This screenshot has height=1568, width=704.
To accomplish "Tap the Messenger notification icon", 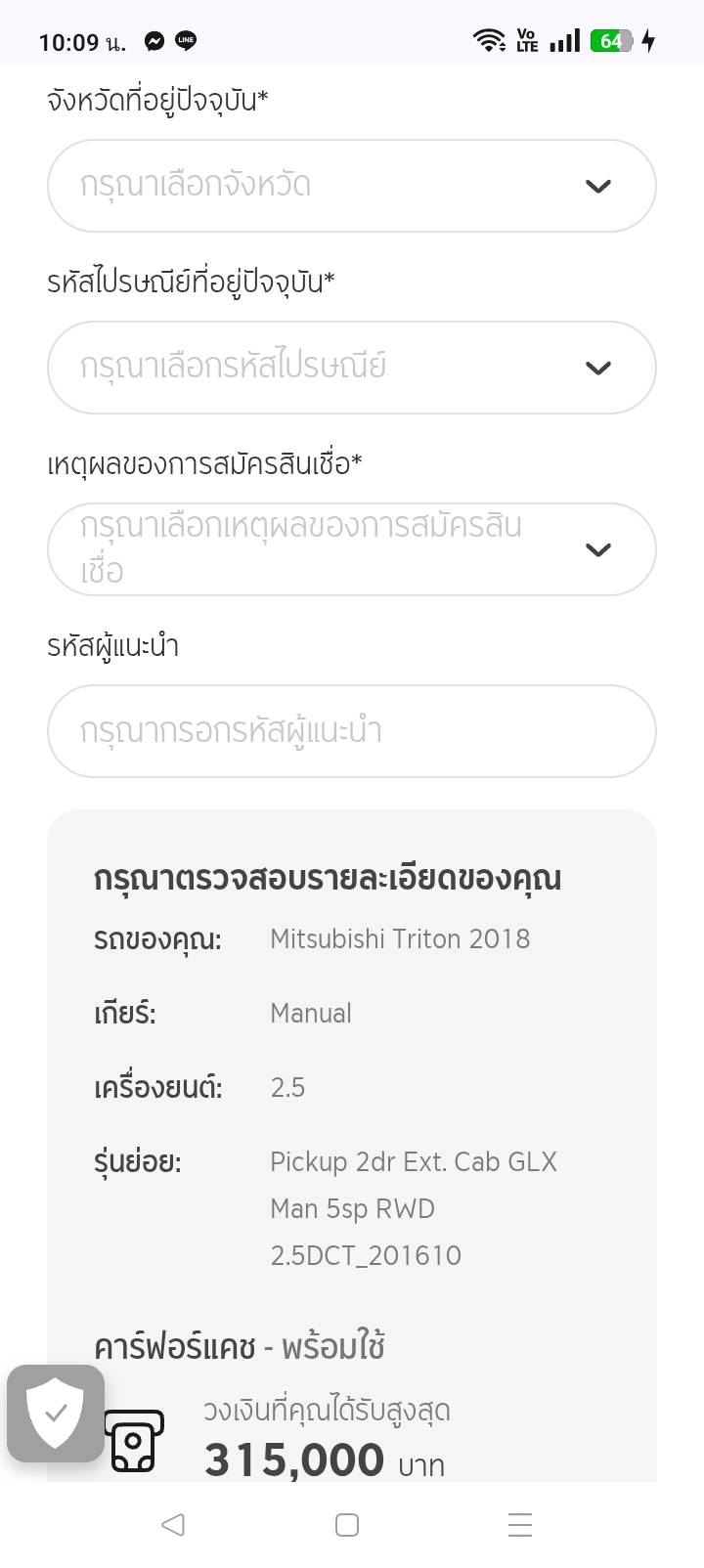I will [154, 41].
